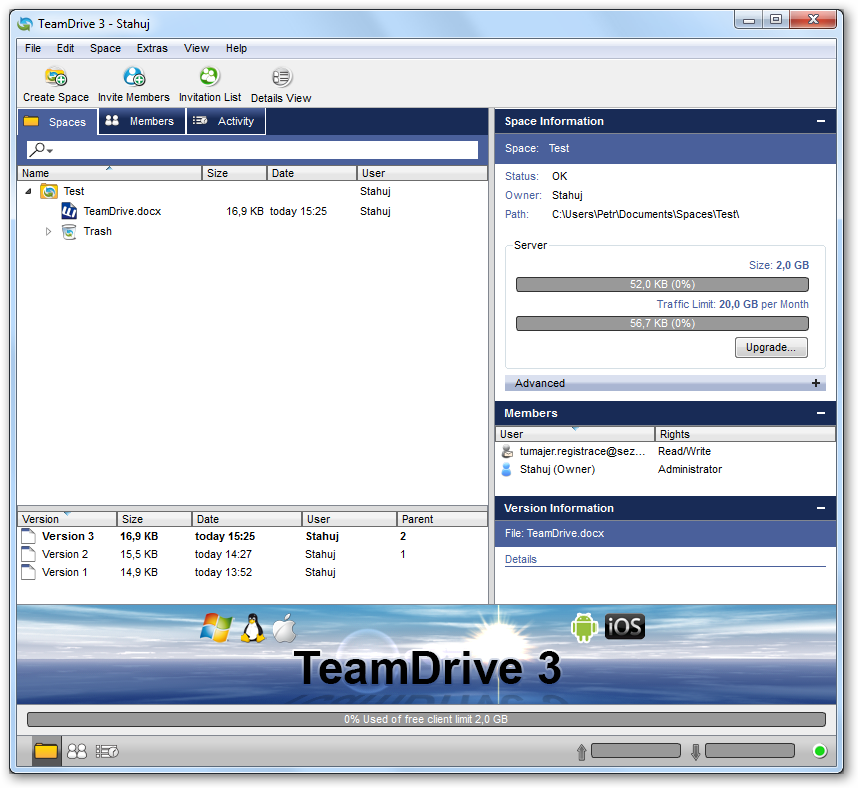Click the TeamDrive app icon in title bar
This screenshot has width=858, height=788.
point(25,24)
